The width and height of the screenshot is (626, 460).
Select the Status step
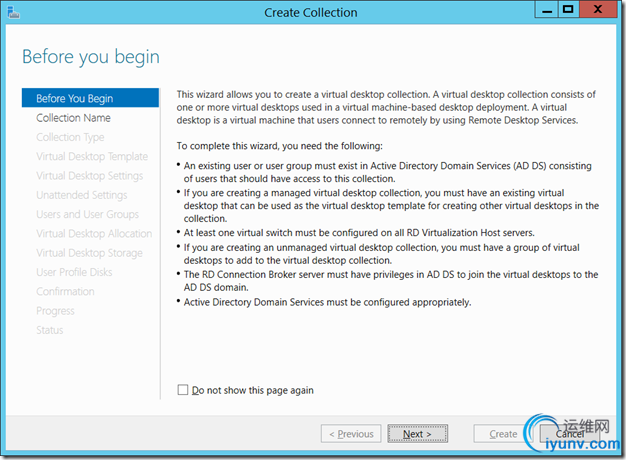click(x=50, y=330)
